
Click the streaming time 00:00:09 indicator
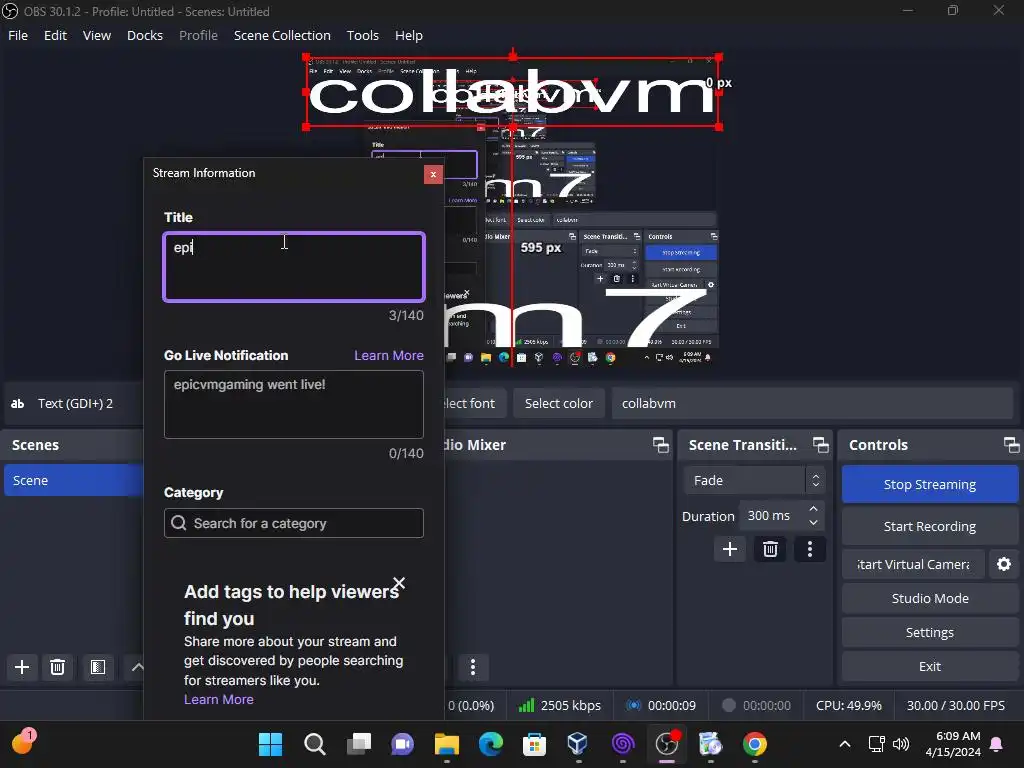[661, 706]
